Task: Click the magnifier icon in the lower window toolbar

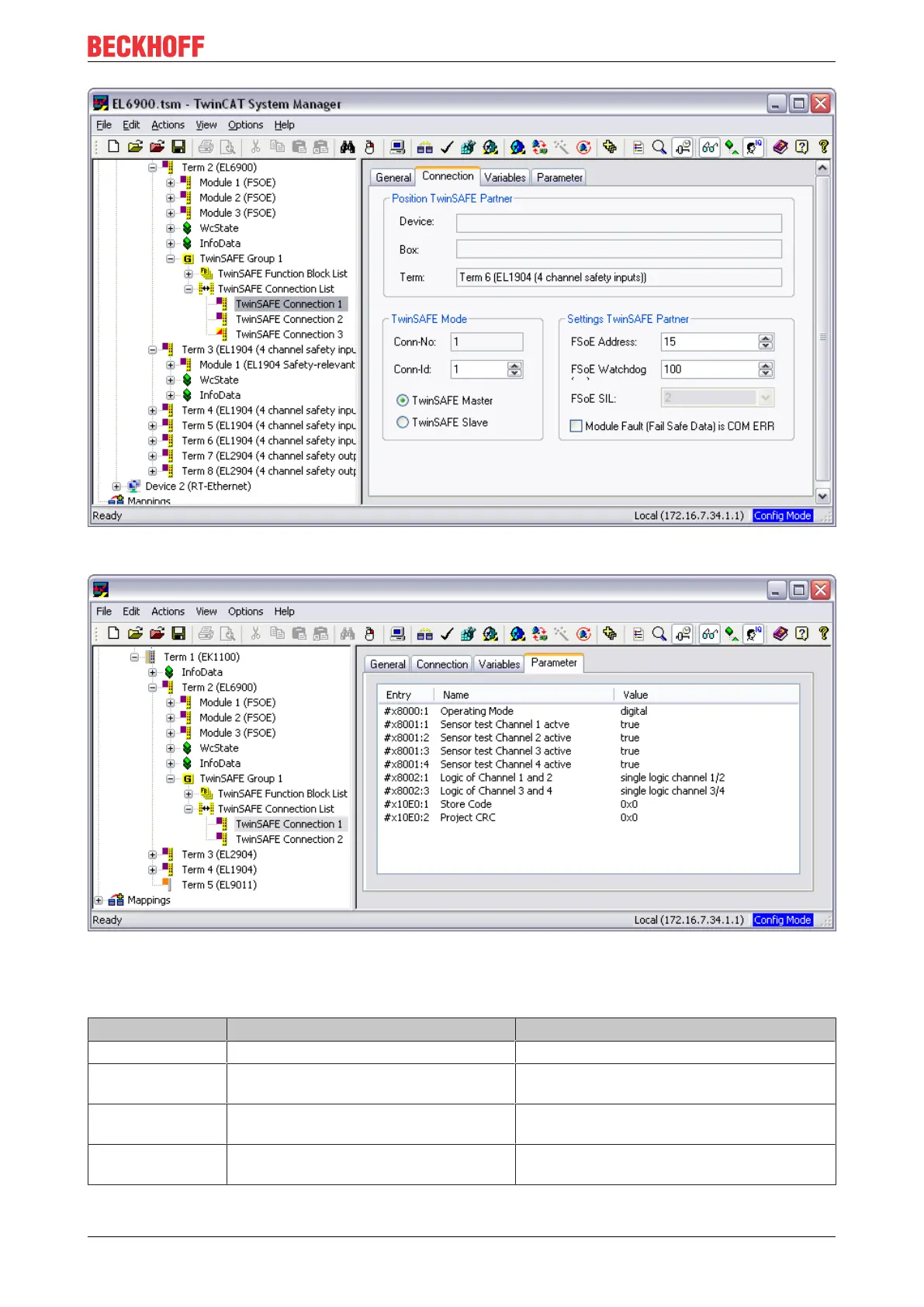Action: [x=659, y=633]
